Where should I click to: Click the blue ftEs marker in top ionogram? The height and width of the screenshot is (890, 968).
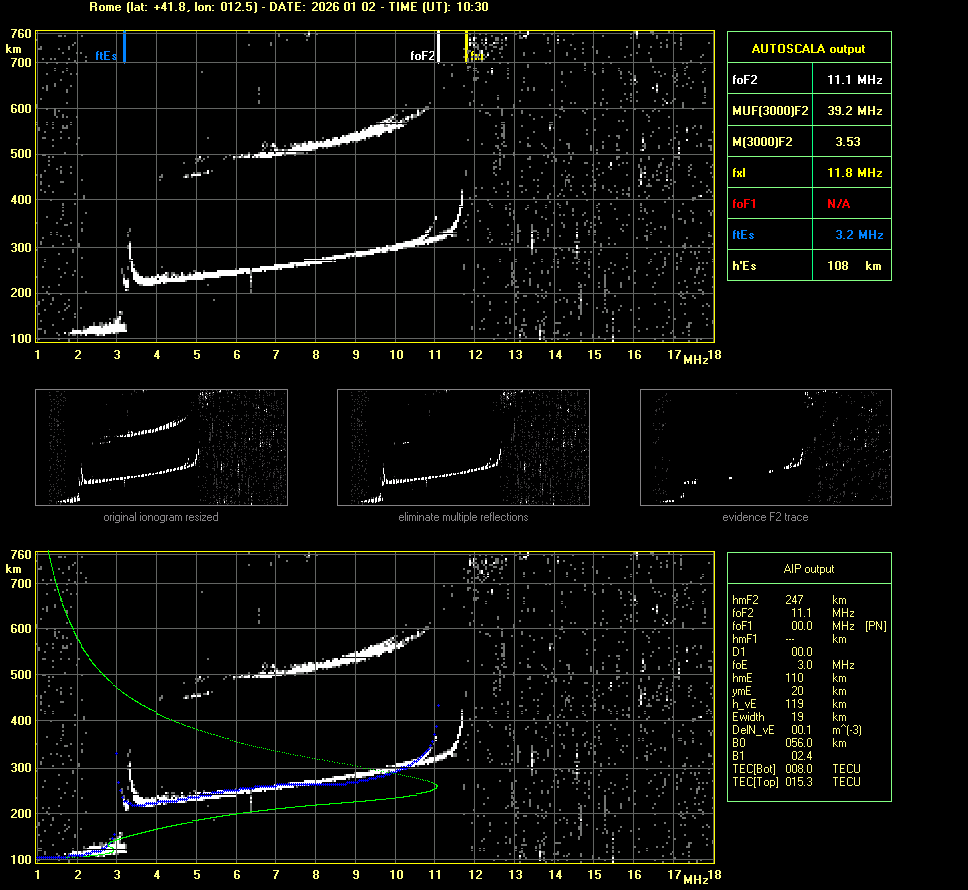tap(124, 47)
